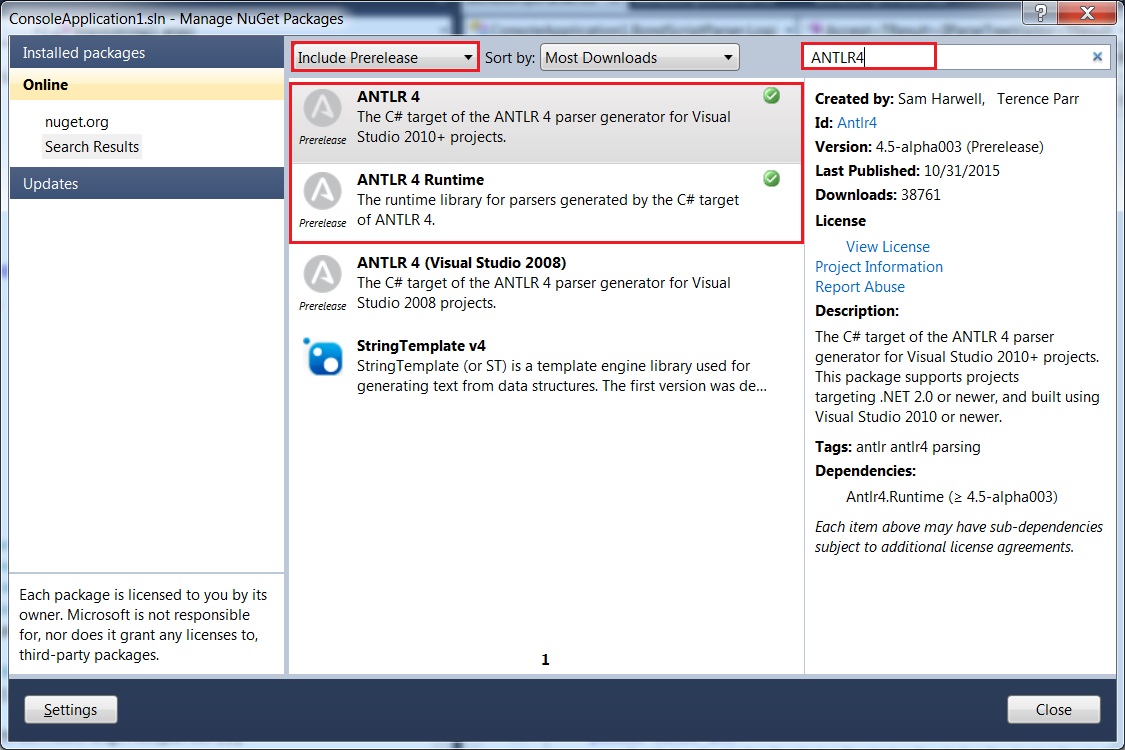Click the ANTLR 4 (Visual Studio 2008) logo icon
The width and height of the screenshot is (1125, 750).
coord(323,273)
